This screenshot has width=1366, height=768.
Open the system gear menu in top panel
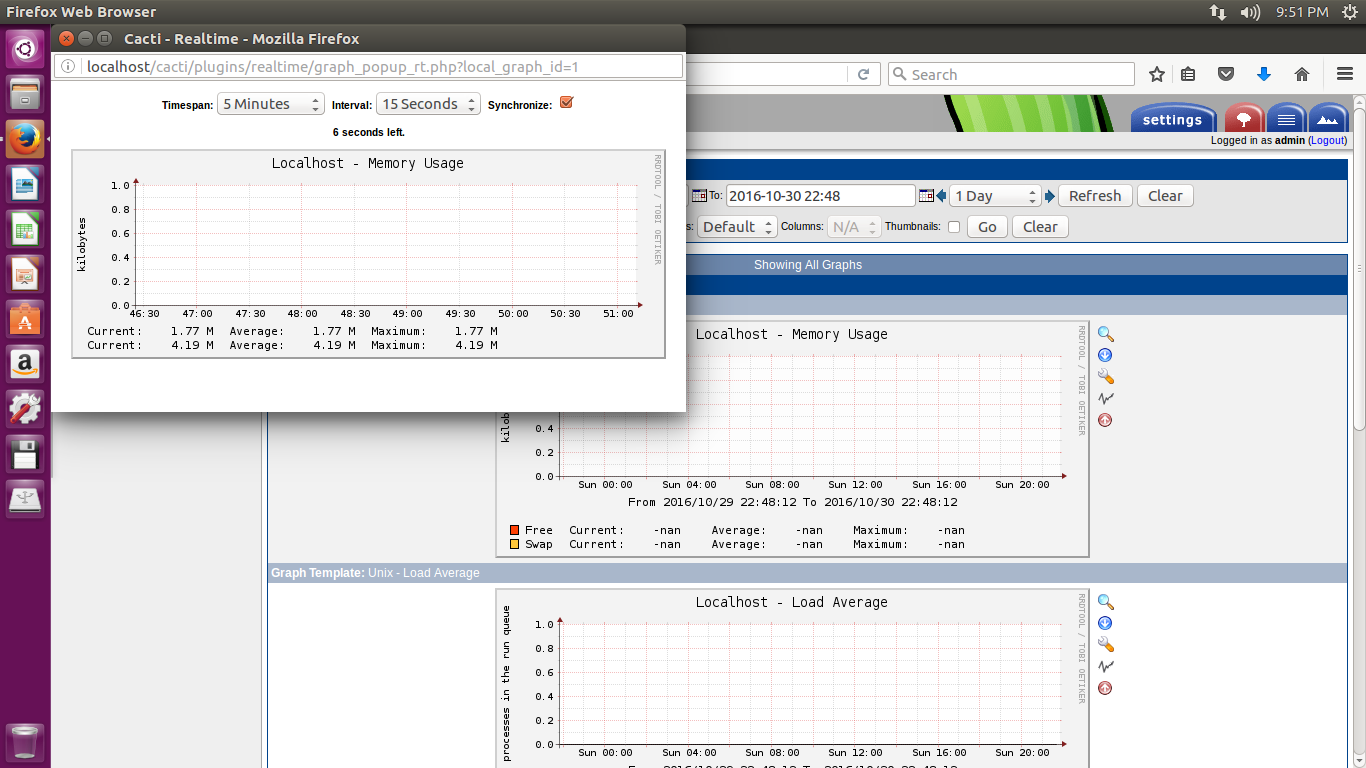[1349, 12]
